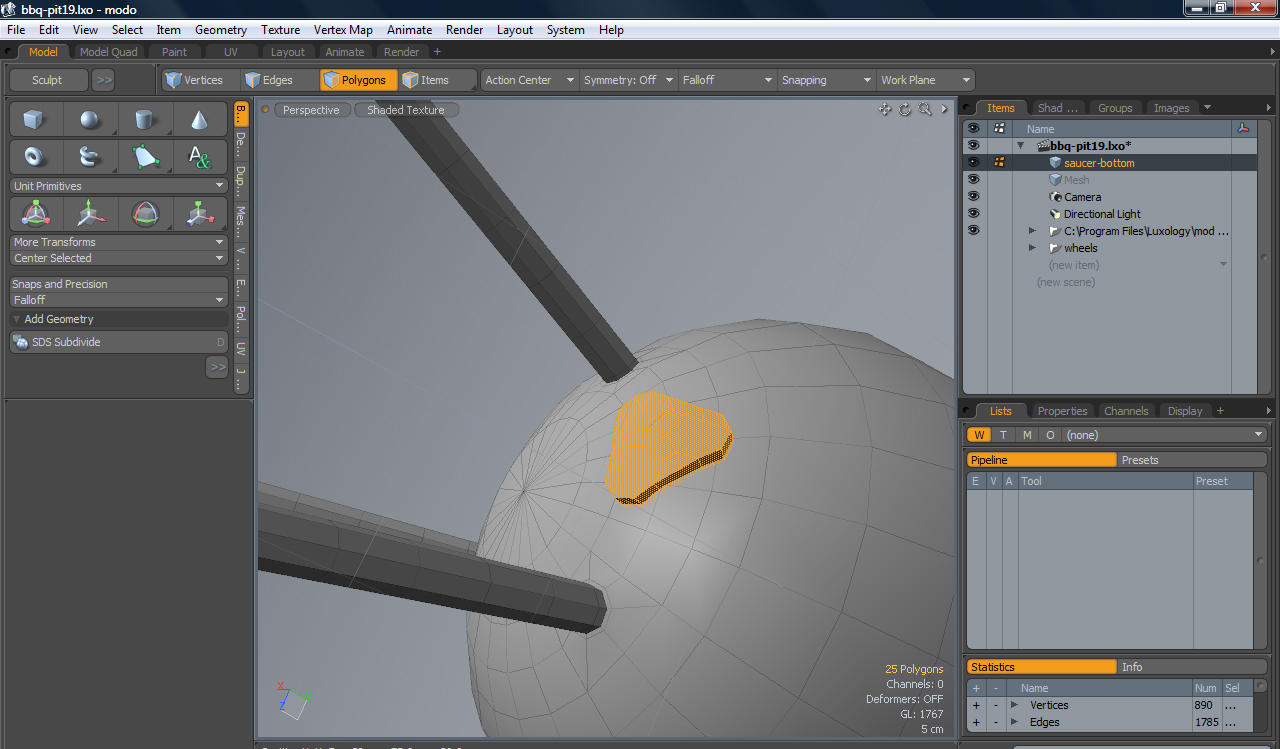Open the Geometry menu
The width and height of the screenshot is (1280, 749).
click(x=221, y=30)
